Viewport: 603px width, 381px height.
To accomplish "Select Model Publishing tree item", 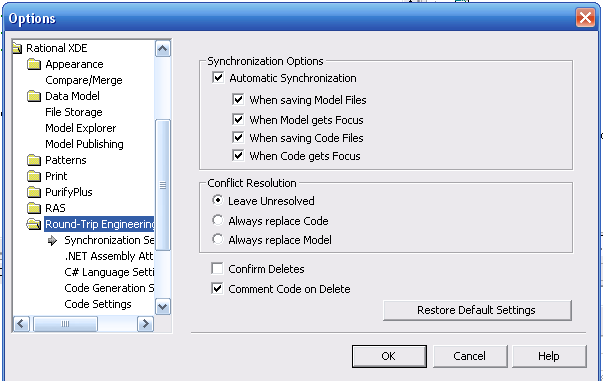I will [84, 144].
